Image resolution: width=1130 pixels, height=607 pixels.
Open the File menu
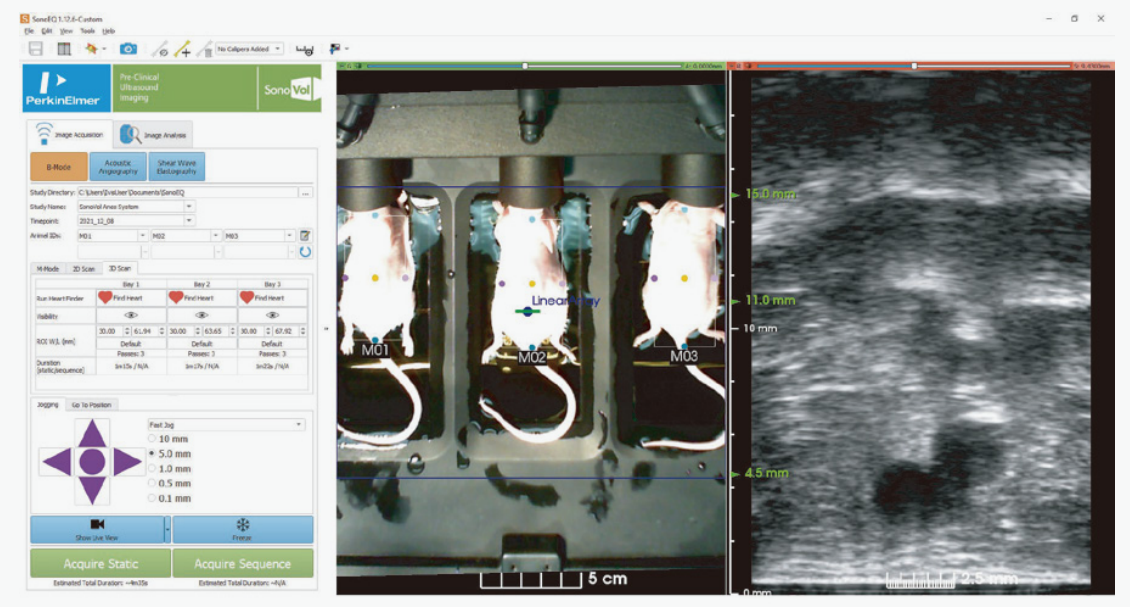pyautogui.click(x=29, y=31)
